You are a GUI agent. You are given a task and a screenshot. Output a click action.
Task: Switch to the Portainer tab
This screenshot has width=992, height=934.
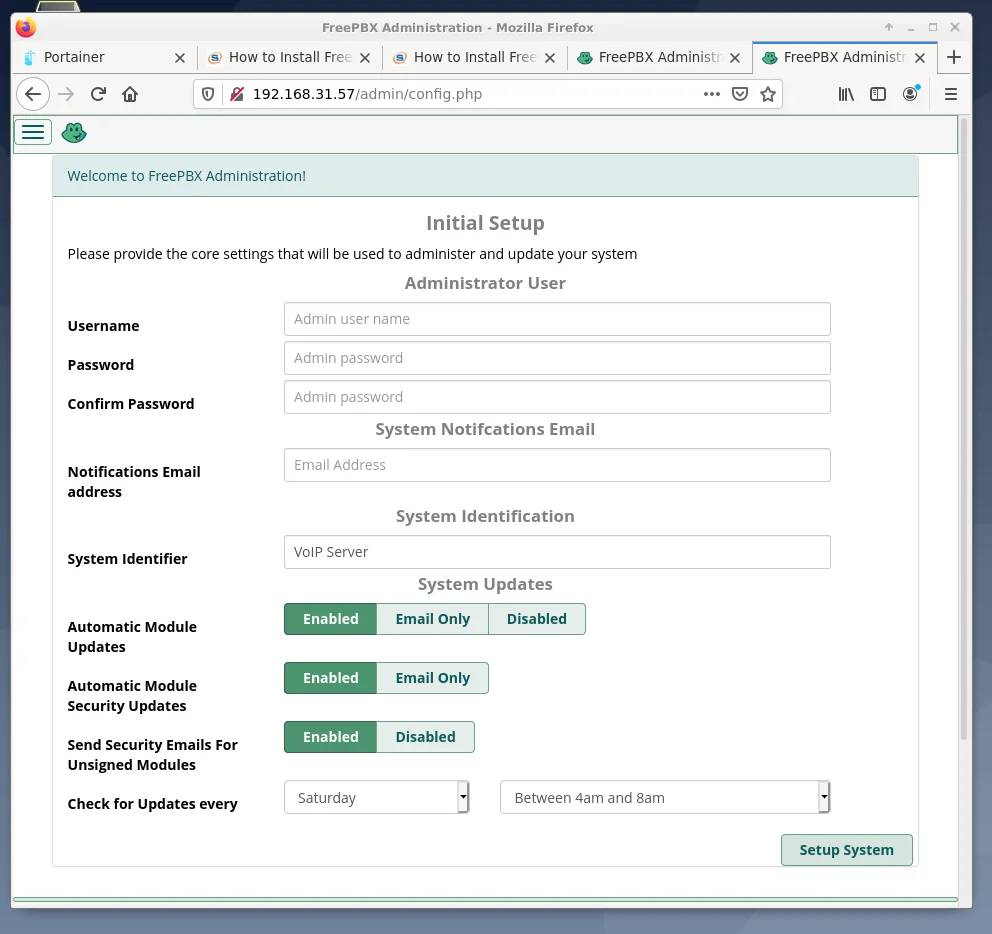(100, 58)
